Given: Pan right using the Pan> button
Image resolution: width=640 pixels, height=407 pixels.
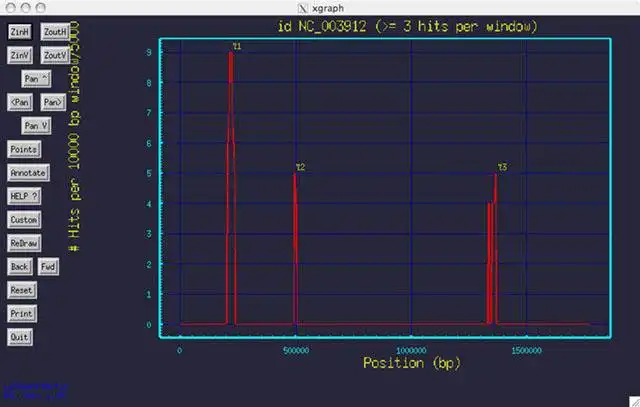Looking at the screenshot, I should [x=53, y=102].
